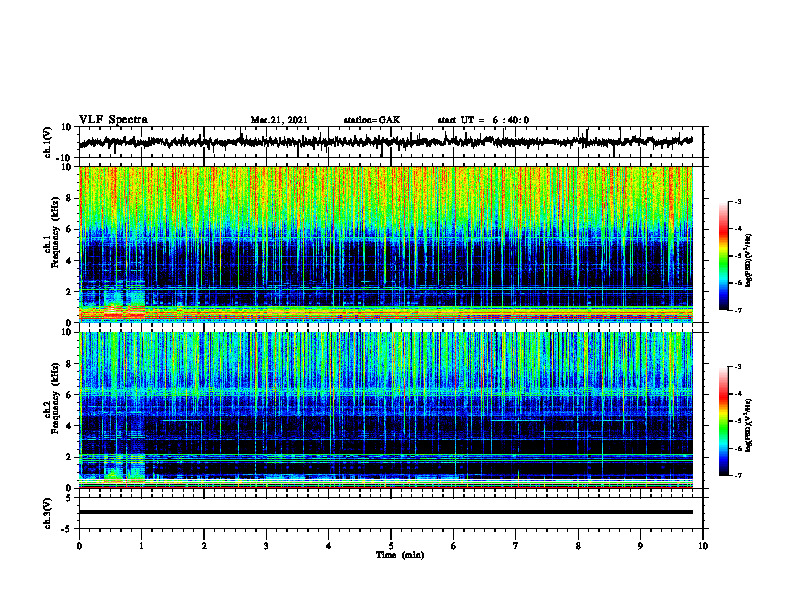Click the ch.2 color bar log(PSD) unit label
The image size is (792, 612).
tap(749, 426)
